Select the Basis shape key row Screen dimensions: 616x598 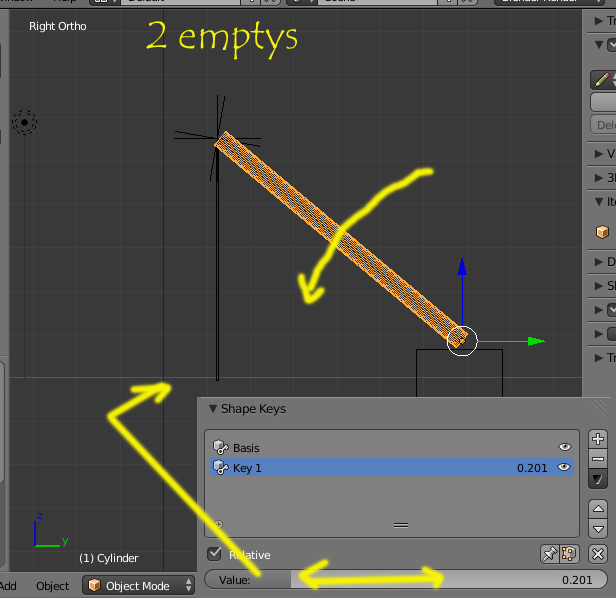(392, 447)
